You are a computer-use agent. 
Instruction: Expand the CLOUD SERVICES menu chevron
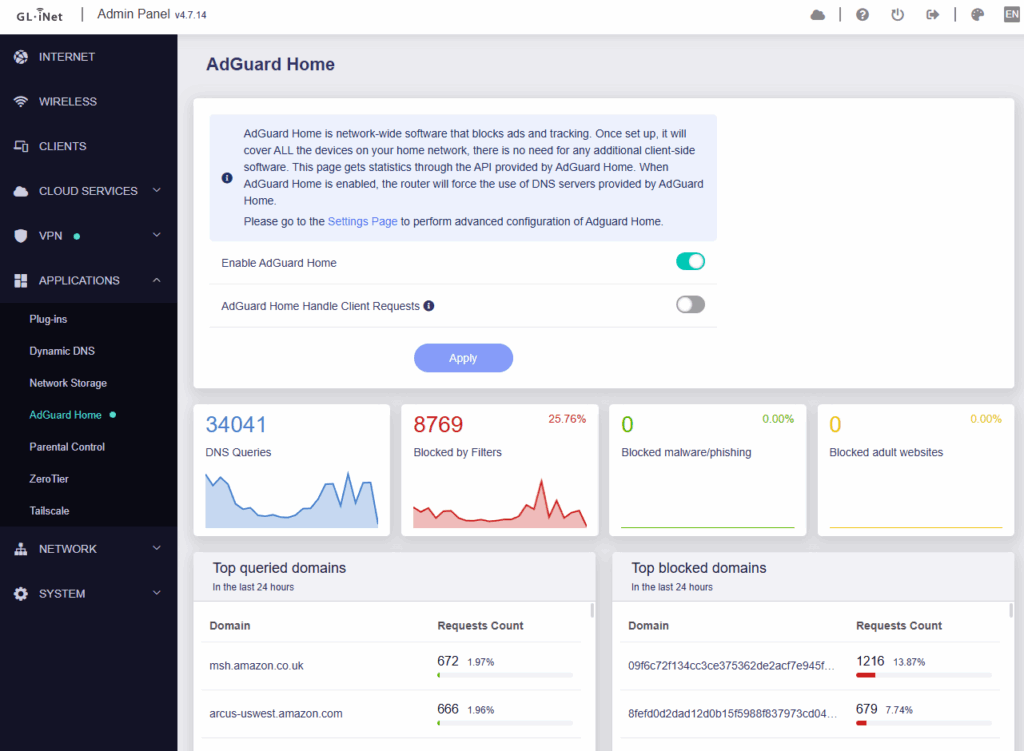(x=157, y=191)
